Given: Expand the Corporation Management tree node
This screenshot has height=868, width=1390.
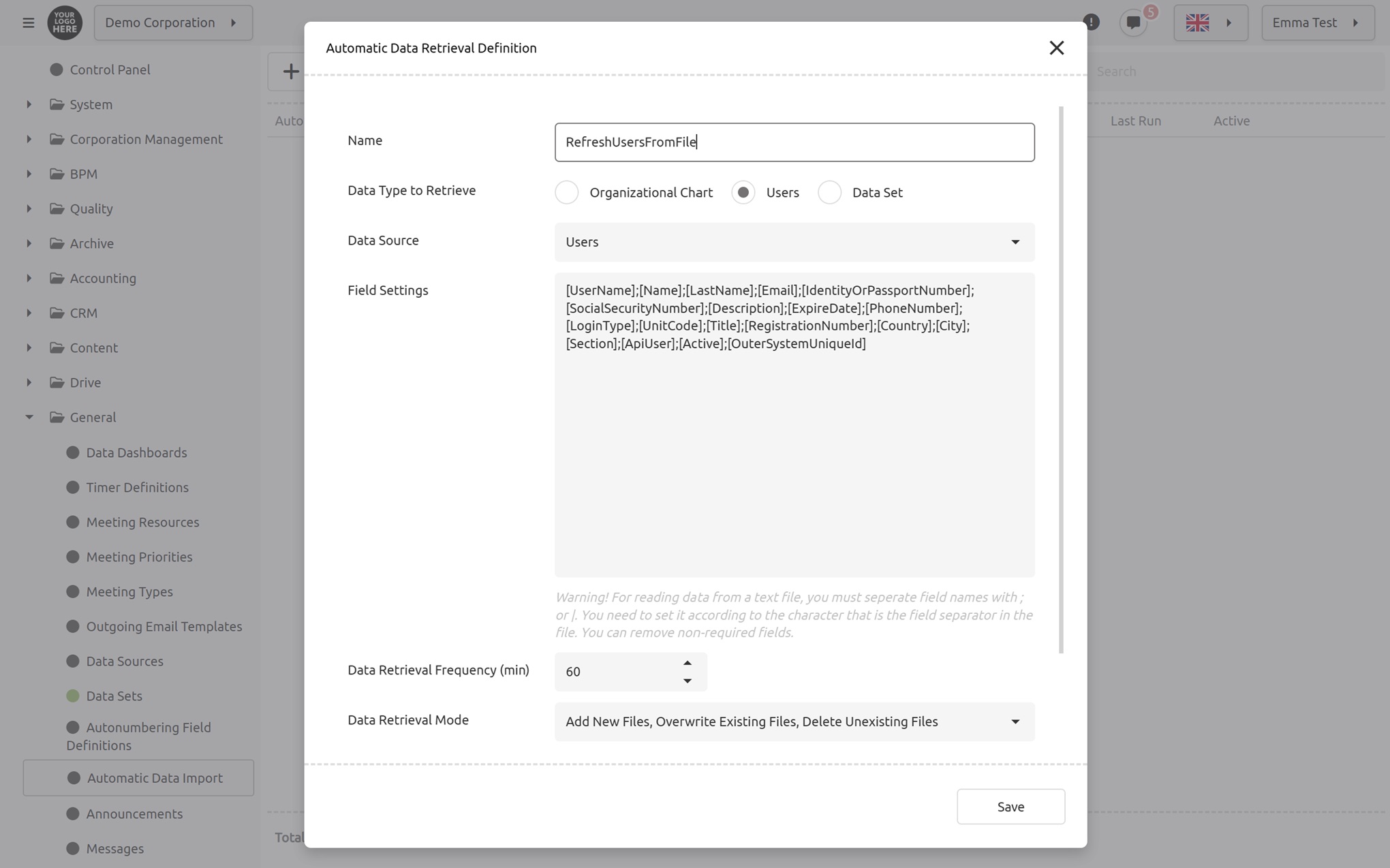Looking at the screenshot, I should [29, 139].
